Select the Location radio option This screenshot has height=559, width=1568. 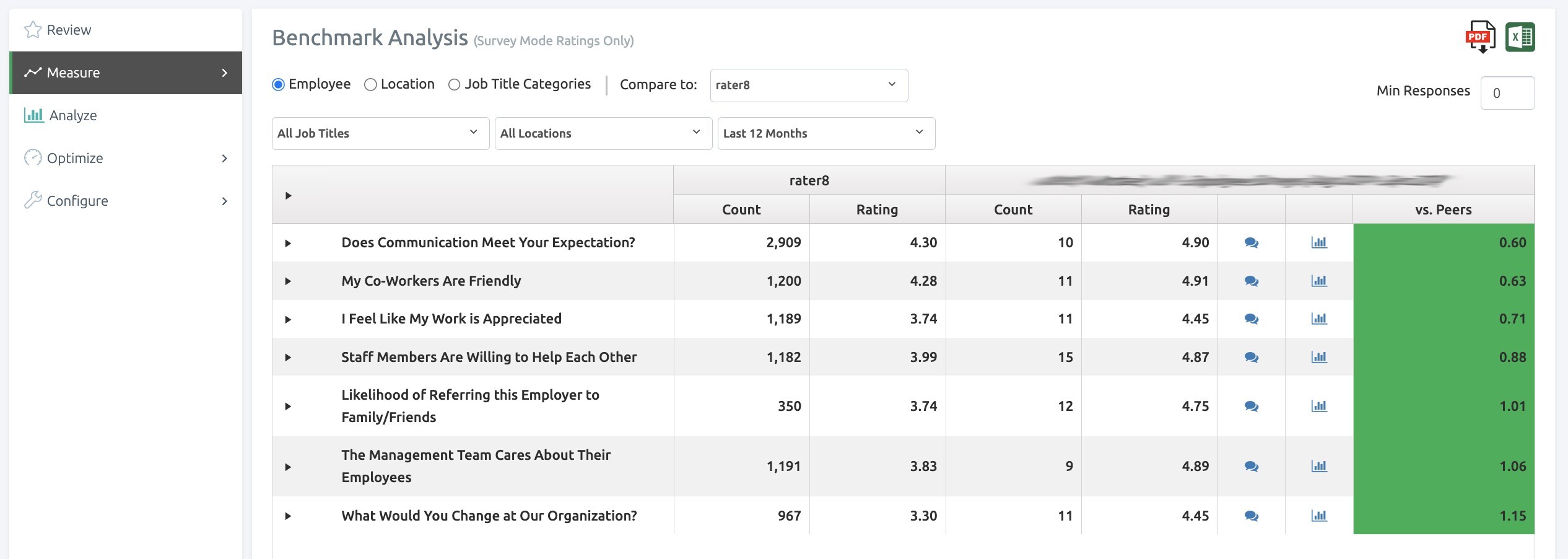tap(370, 85)
